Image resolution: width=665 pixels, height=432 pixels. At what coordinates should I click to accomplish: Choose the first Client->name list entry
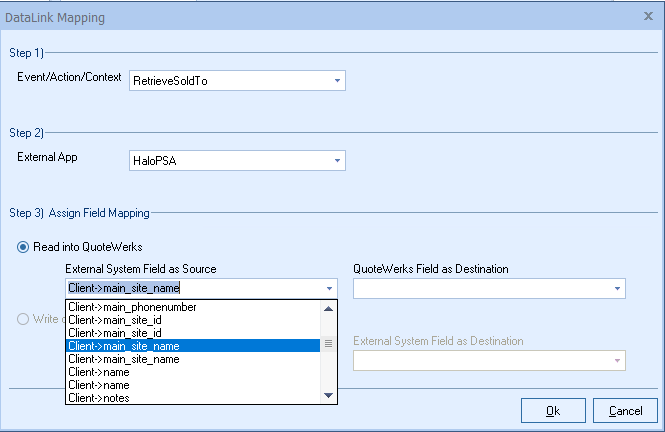pos(98,372)
